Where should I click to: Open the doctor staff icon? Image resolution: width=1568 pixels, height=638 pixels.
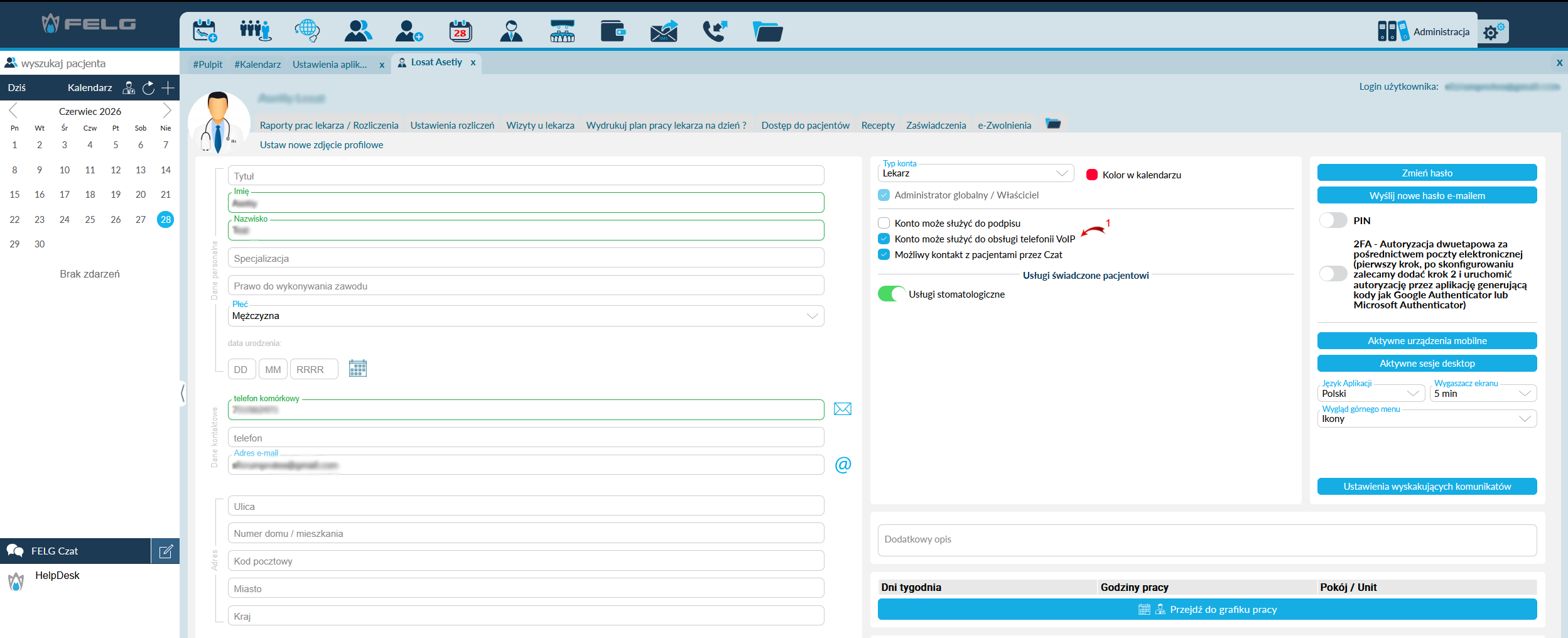[511, 31]
